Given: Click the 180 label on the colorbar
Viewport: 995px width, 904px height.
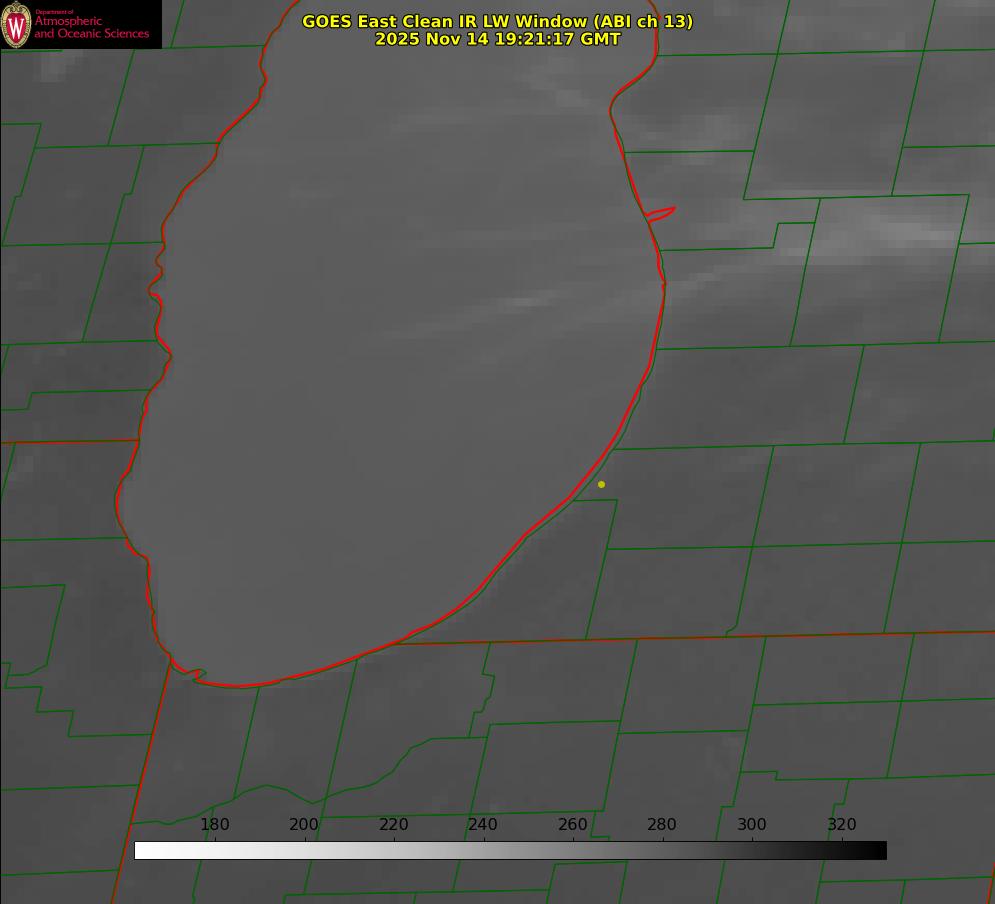Looking at the screenshot, I should pos(215,825).
